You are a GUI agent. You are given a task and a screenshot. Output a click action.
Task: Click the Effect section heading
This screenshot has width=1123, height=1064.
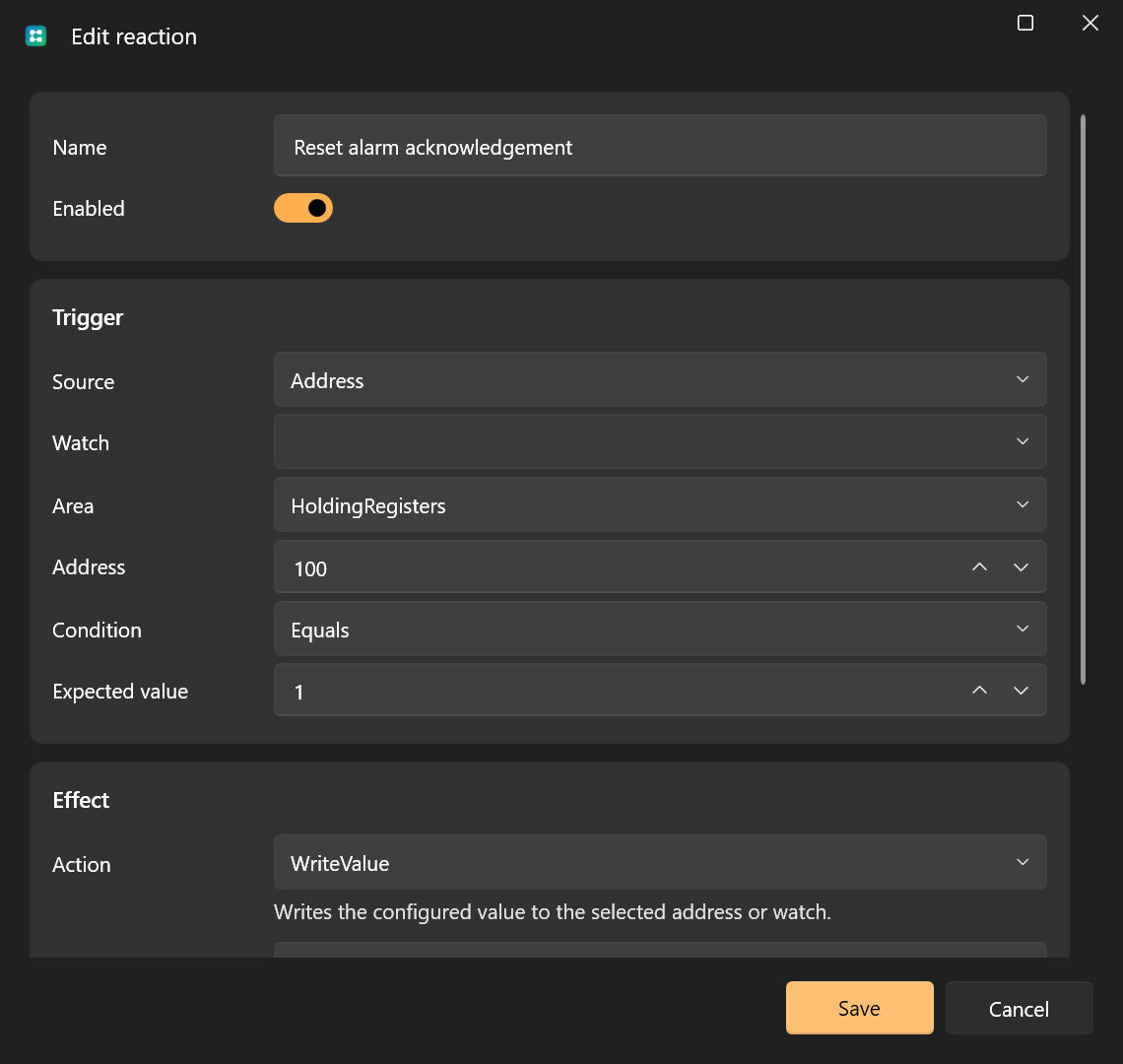[81, 800]
